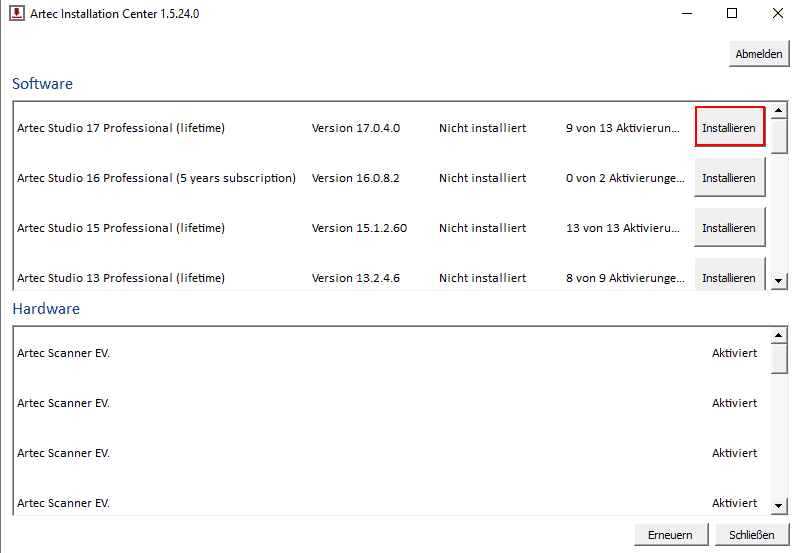Click the Hardware list scrollbar thumb
796x553 pixels.
(x=780, y=357)
